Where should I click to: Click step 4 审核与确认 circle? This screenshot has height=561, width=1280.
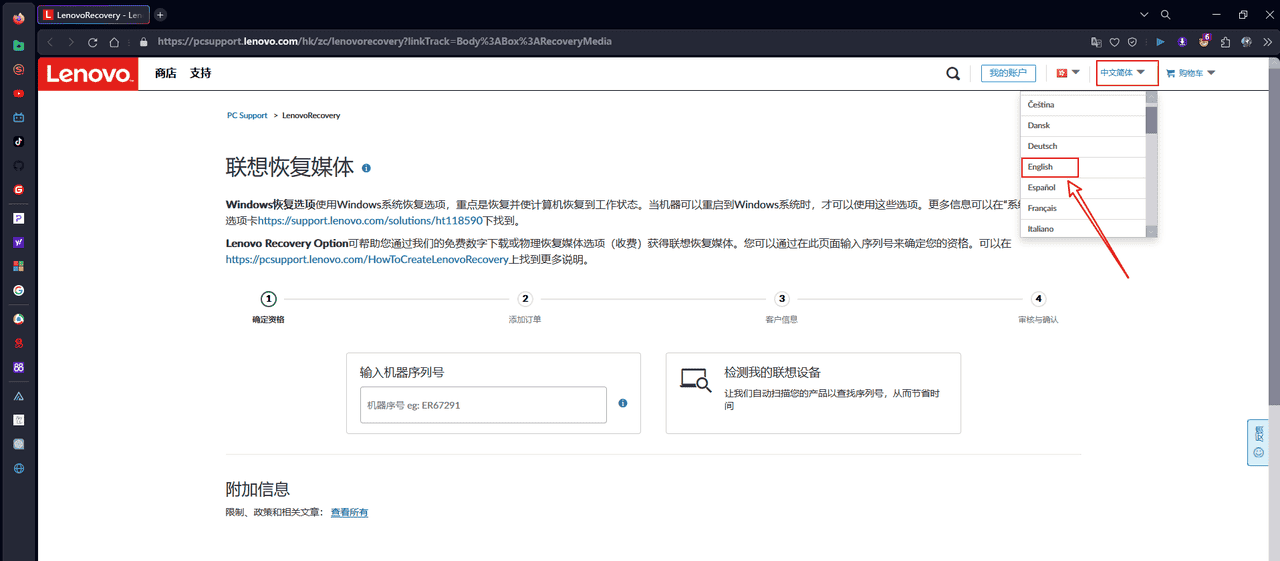tap(1039, 298)
